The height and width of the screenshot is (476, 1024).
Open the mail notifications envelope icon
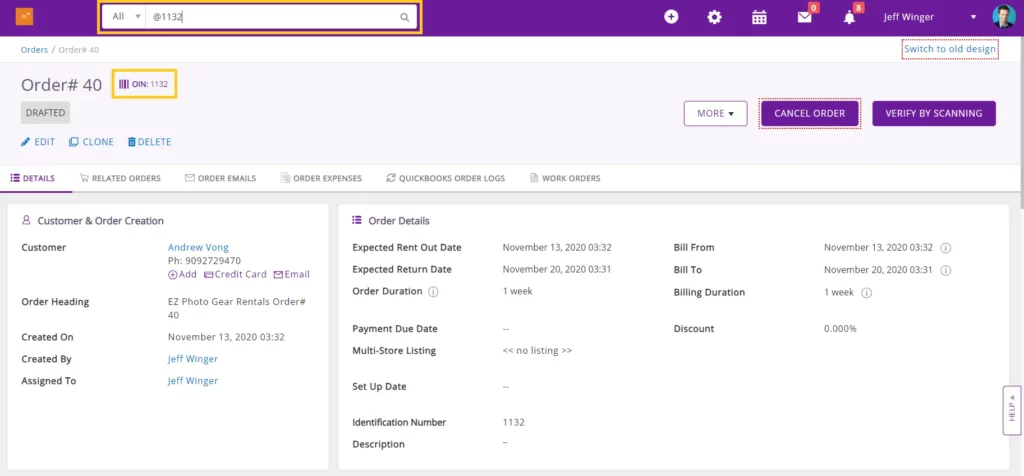(804, 17)
